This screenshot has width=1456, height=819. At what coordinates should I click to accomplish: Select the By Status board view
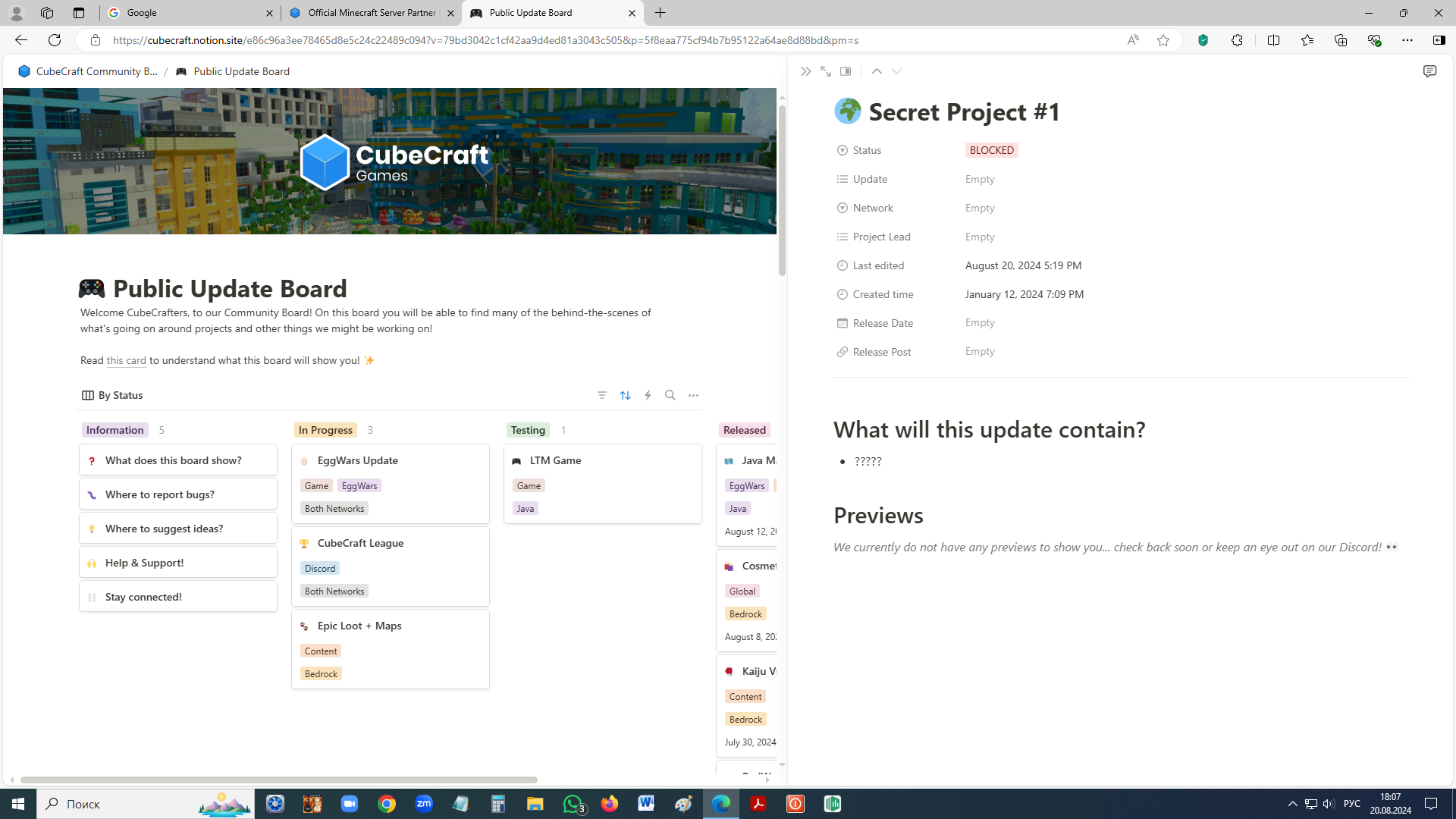click(112, 395)
